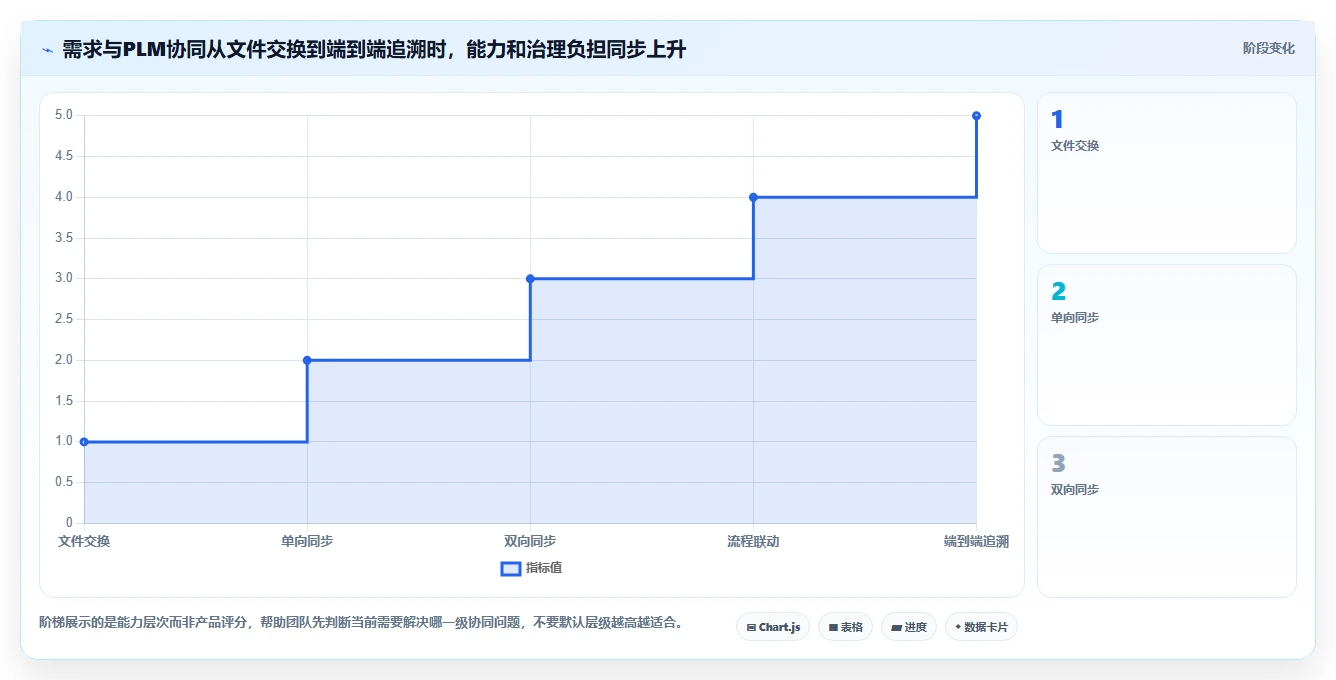Click the data point at 流程联动 value 4.0
The width and height of the screenshot is (1336, 680).
[753, 197]
